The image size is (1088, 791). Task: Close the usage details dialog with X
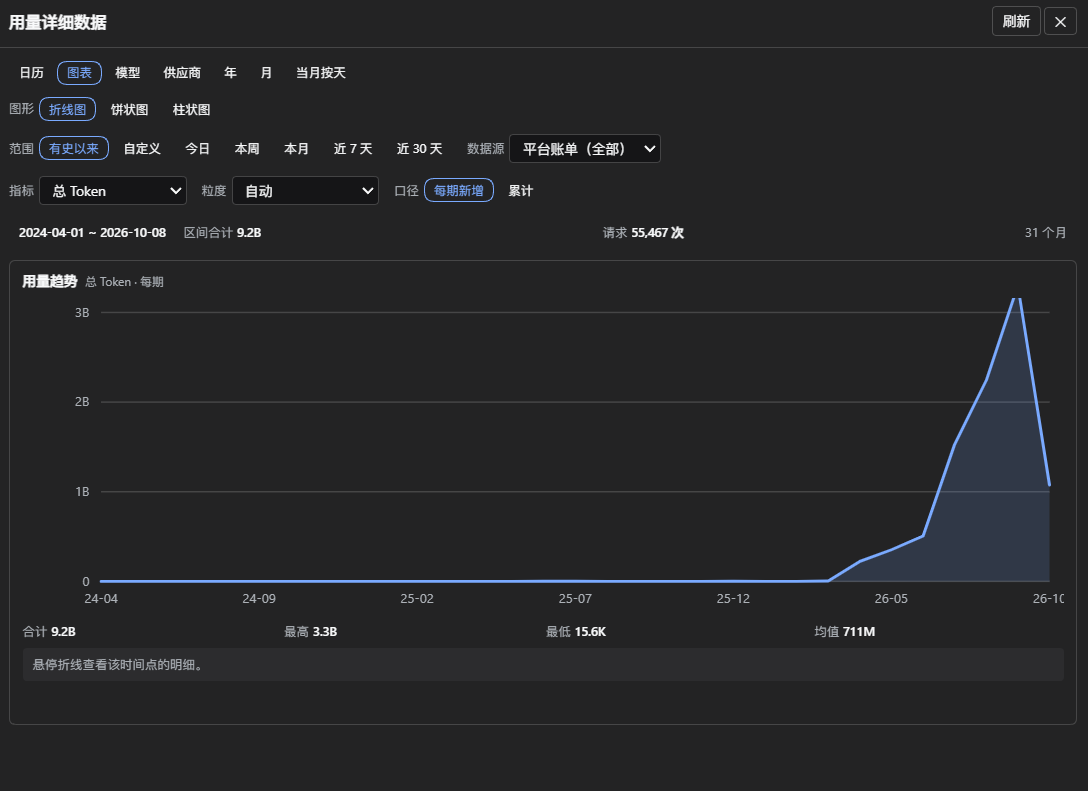pos(1060,22)
